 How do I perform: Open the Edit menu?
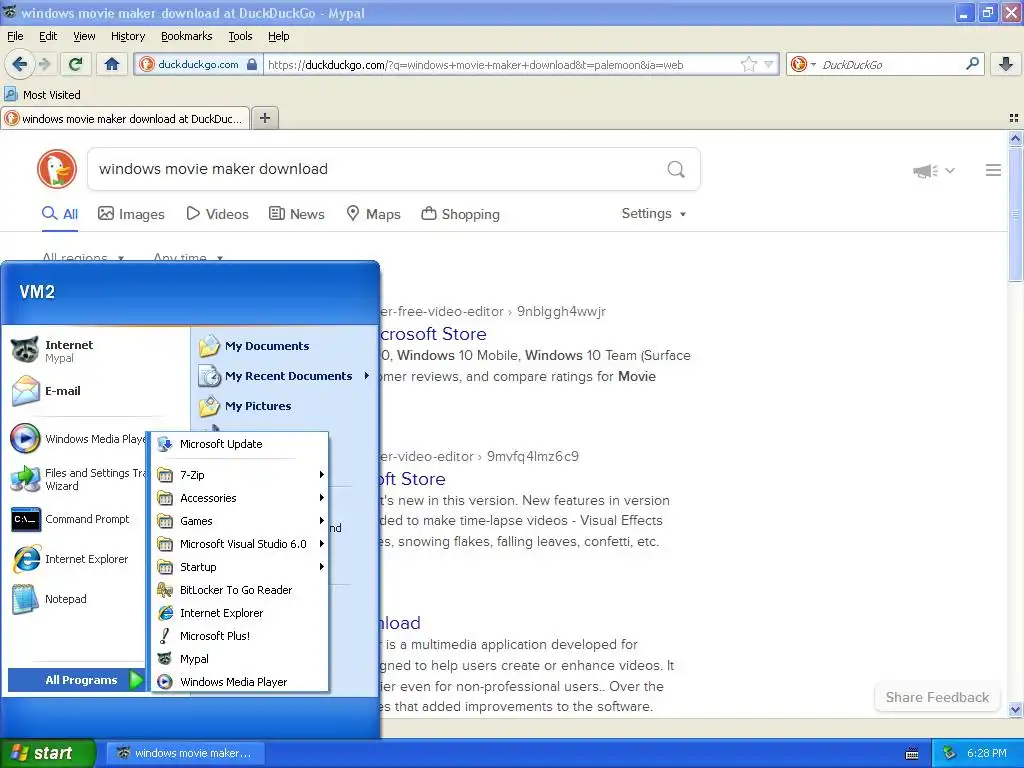(48, 36)
